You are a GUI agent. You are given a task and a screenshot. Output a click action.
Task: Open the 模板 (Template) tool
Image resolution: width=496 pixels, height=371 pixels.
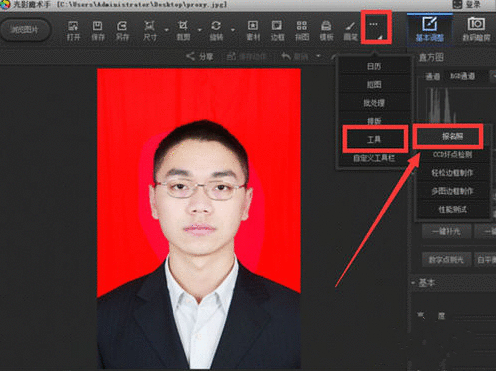click(x=326, y=31)
